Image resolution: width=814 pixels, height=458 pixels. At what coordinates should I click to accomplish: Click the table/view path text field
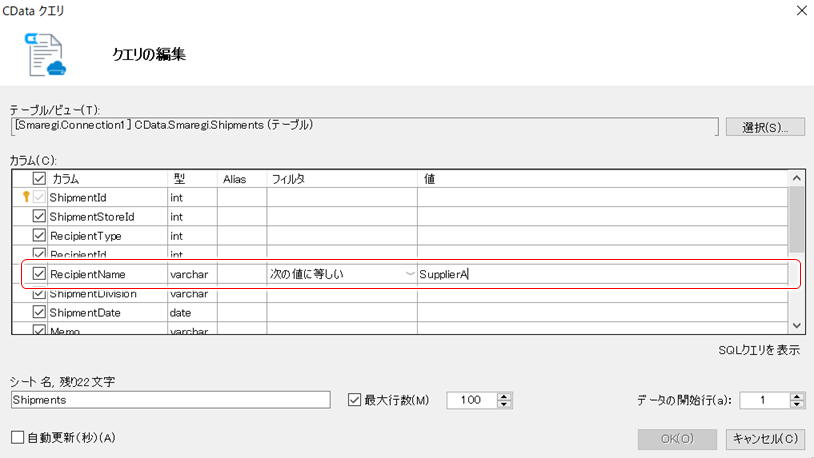[x=364, y=126]
